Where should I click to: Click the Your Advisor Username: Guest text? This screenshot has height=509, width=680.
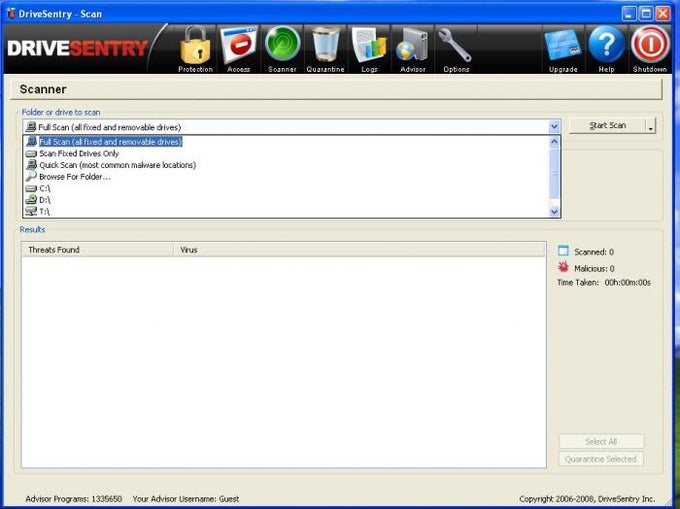(186, 499)
